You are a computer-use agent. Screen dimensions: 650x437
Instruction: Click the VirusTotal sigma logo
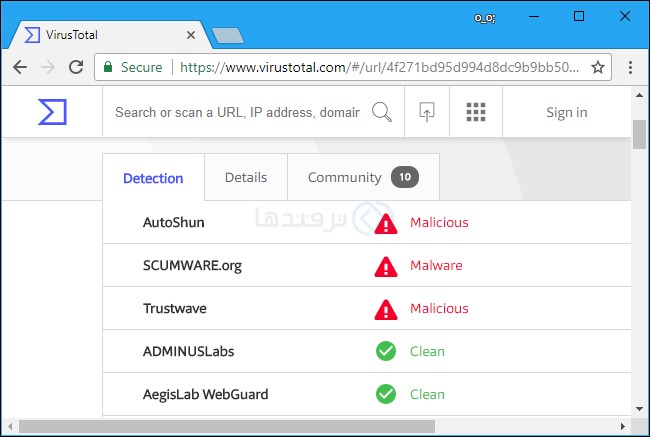[x=52, y=112]
